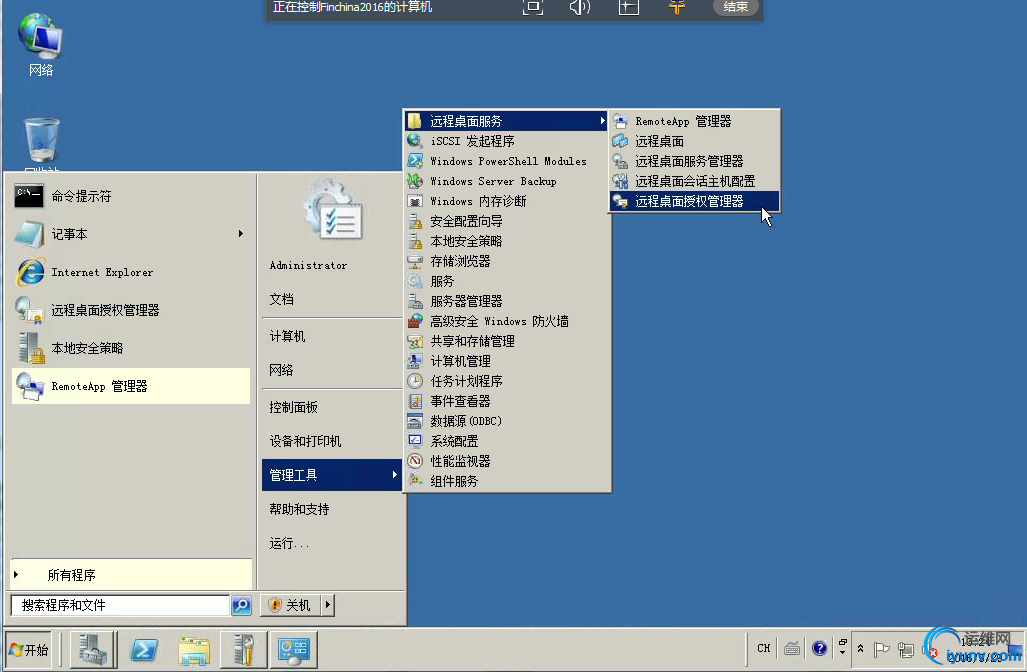Click the 关机 button
Viewport: 1027px width, 672px height.
click(291, 605)
